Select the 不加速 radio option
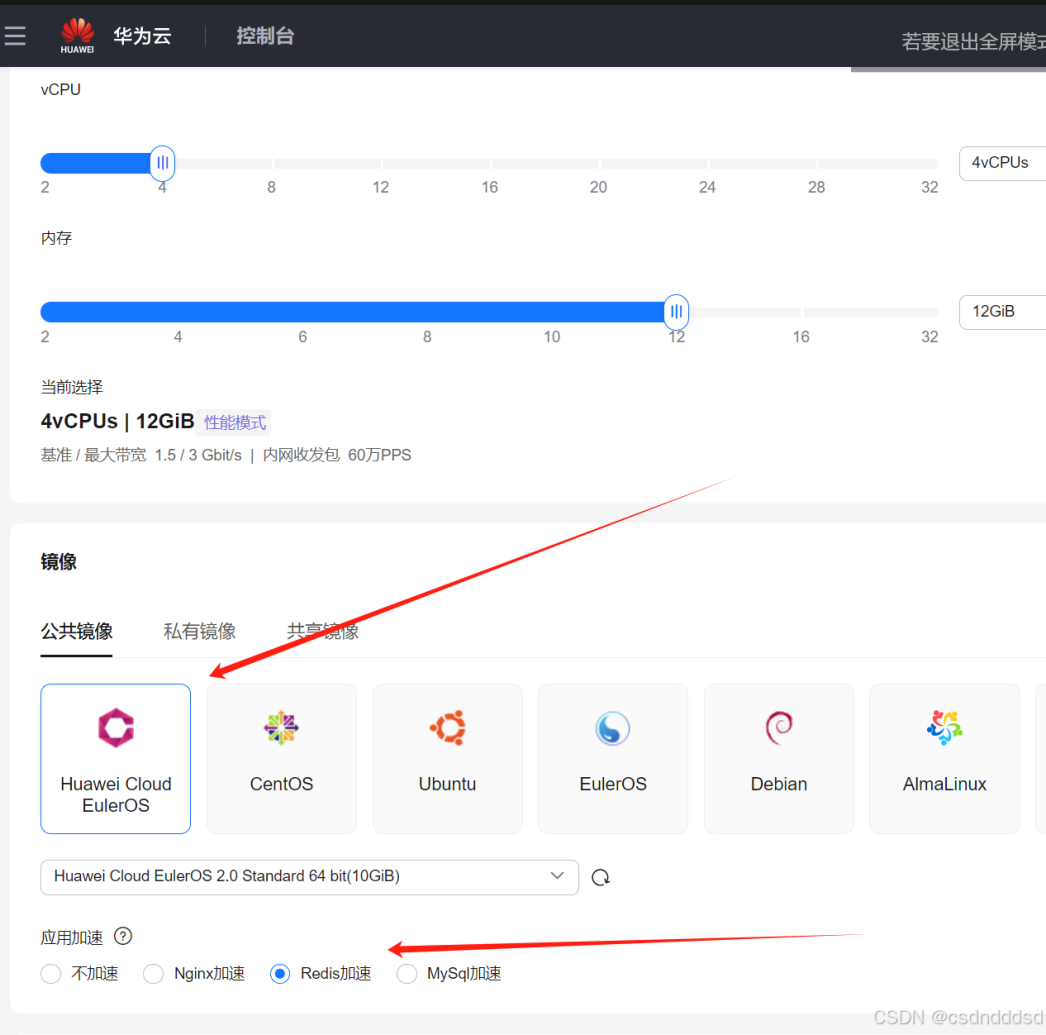1046x1035 pixels. pyautogui.click(x=51, y=974)
